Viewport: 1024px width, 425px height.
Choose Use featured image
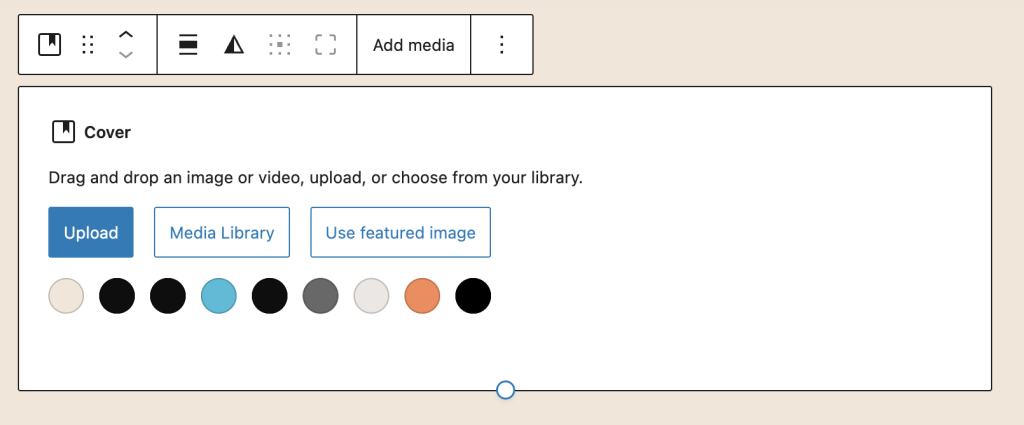(400, 232)
